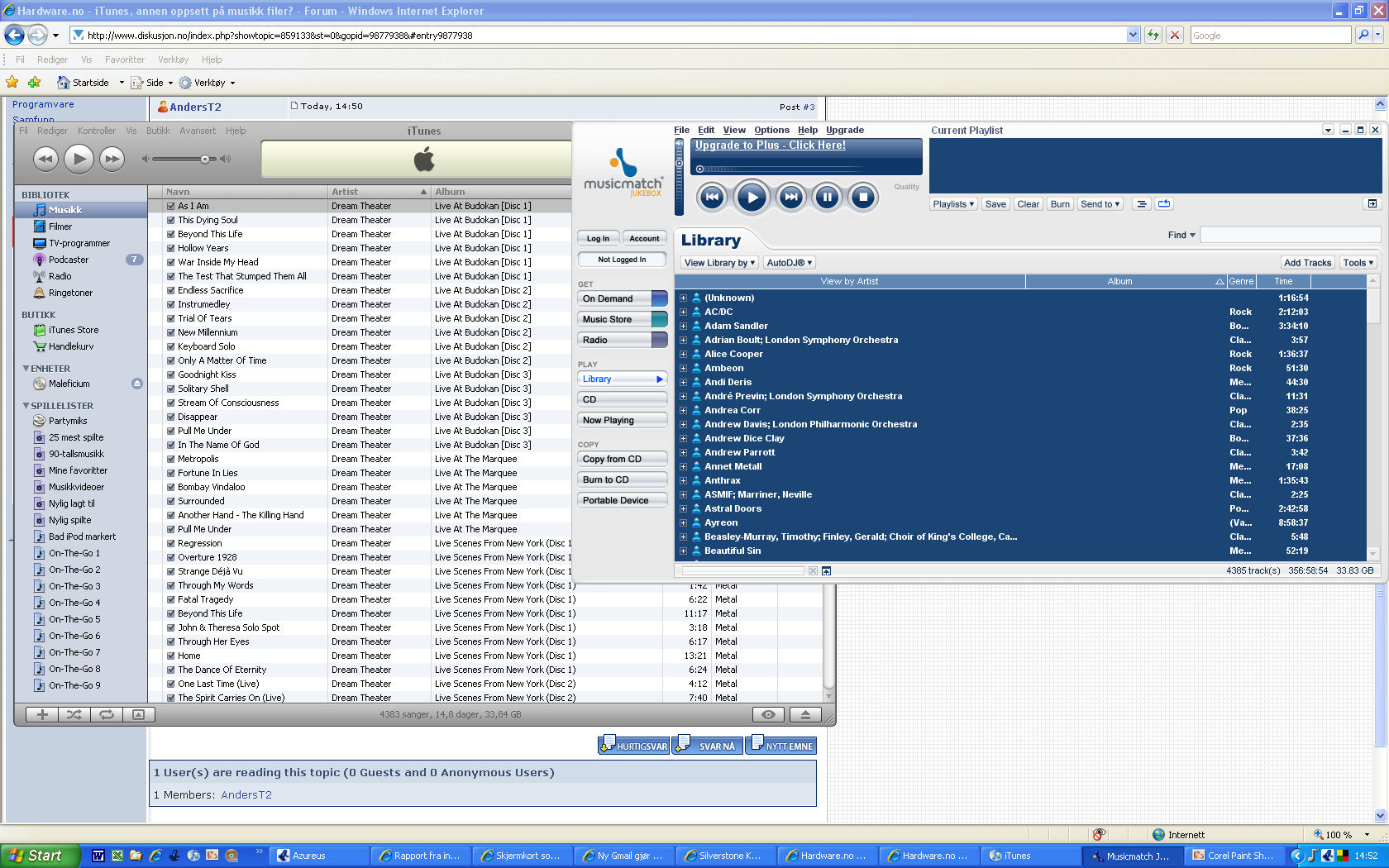This screenshot has width=1389, height=868.
Task: Open the iTunes Kontroller menu
Action: 97,131
